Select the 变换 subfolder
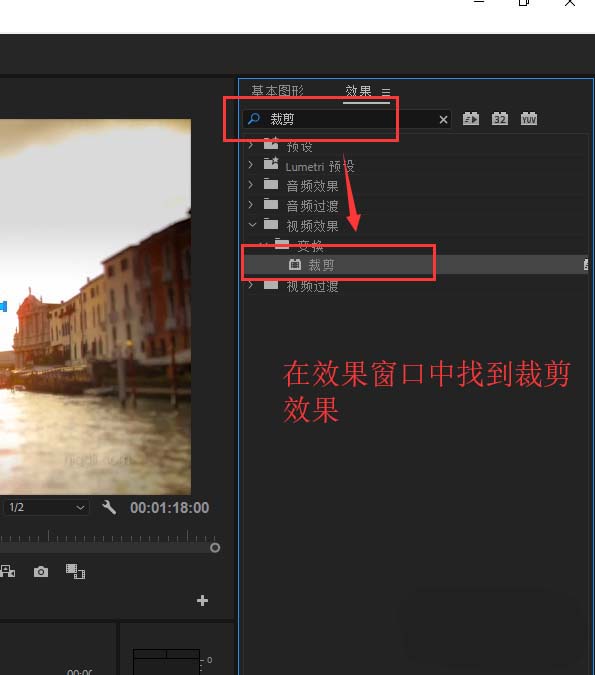Screen dimensions: 595x675 (x=310, y=246)
